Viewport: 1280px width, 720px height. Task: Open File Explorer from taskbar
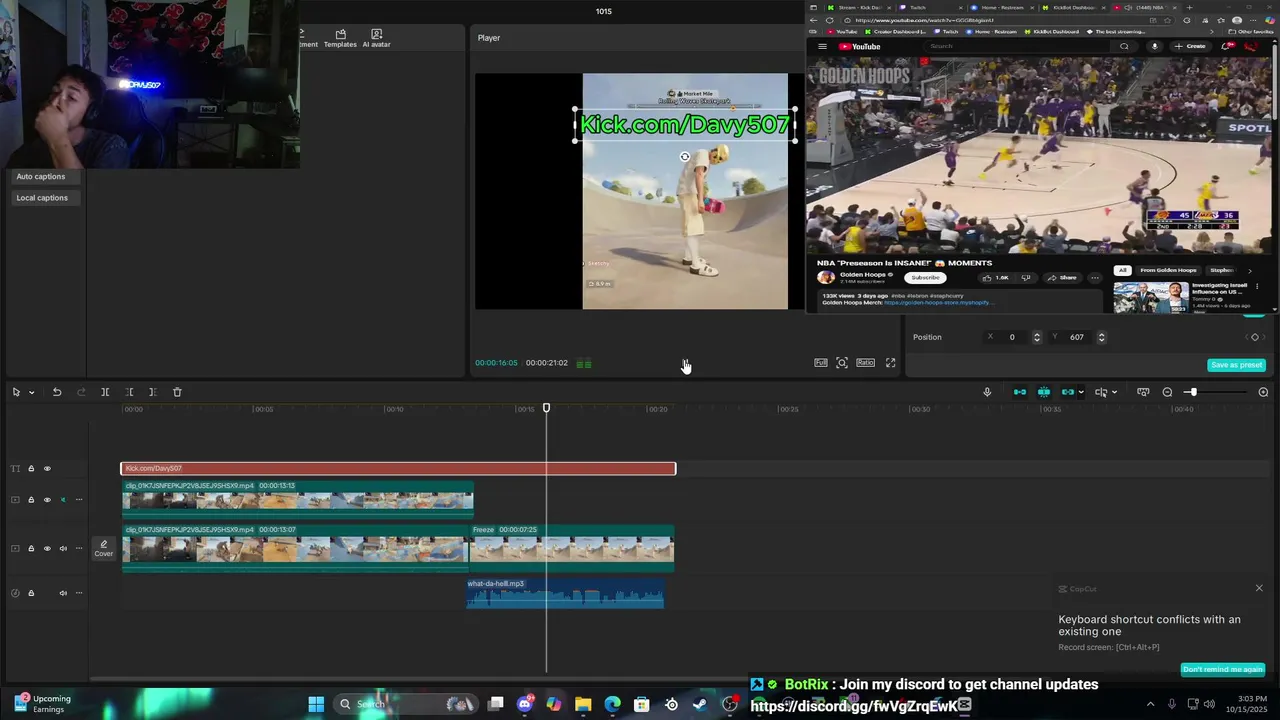click(x=583, y=704)
